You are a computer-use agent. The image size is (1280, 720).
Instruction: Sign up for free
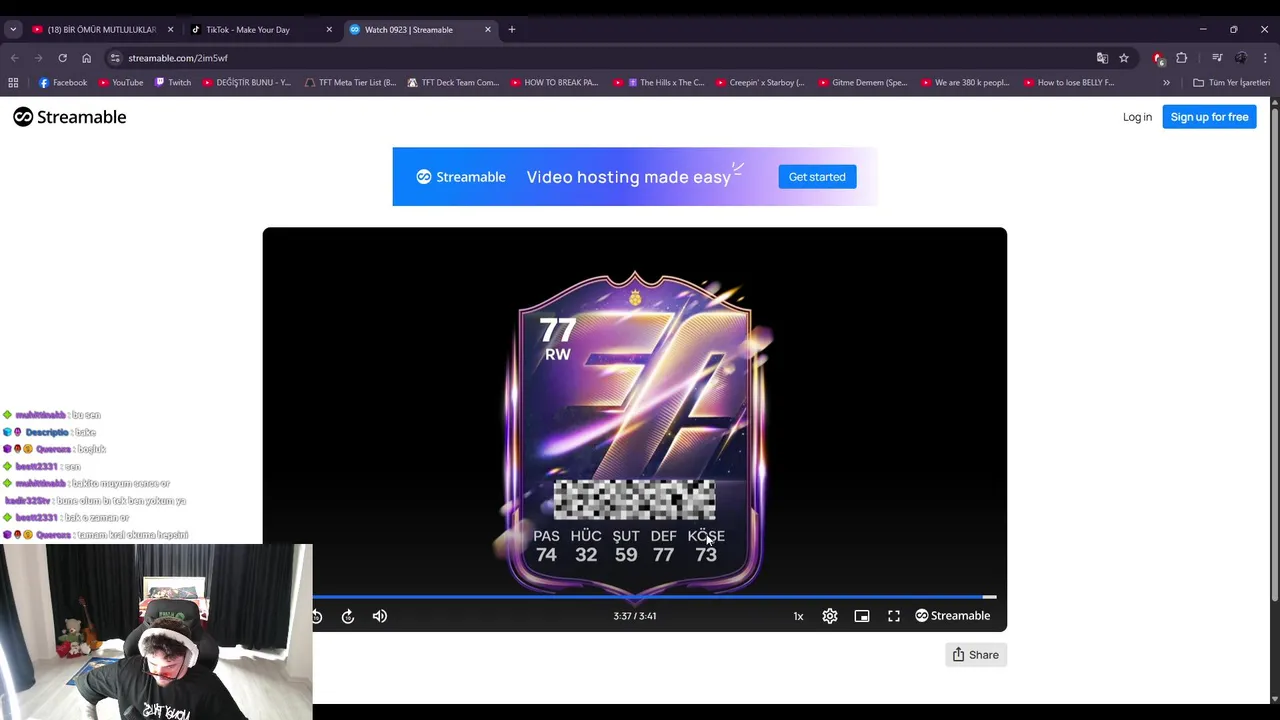pyautogui.click(x=1209, y=117)
